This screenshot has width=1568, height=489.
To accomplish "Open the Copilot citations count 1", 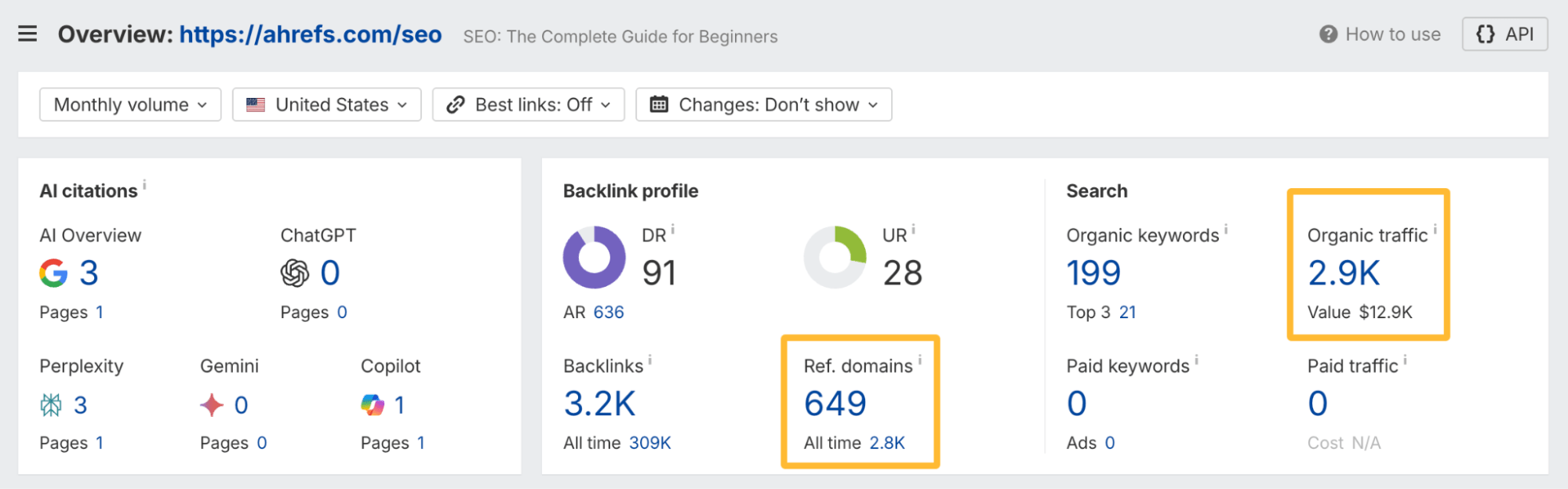I will [x=400, y=405].
